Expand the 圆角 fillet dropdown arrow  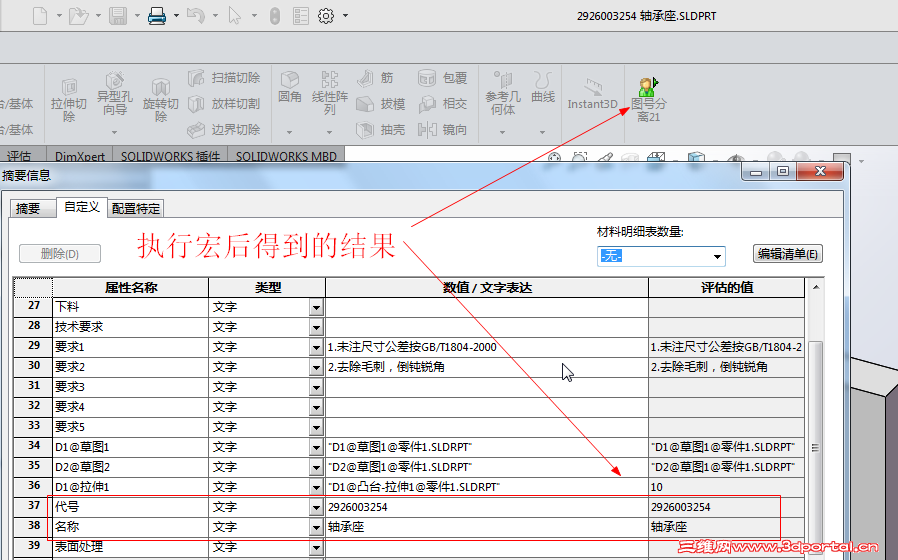tap(290, 132)
